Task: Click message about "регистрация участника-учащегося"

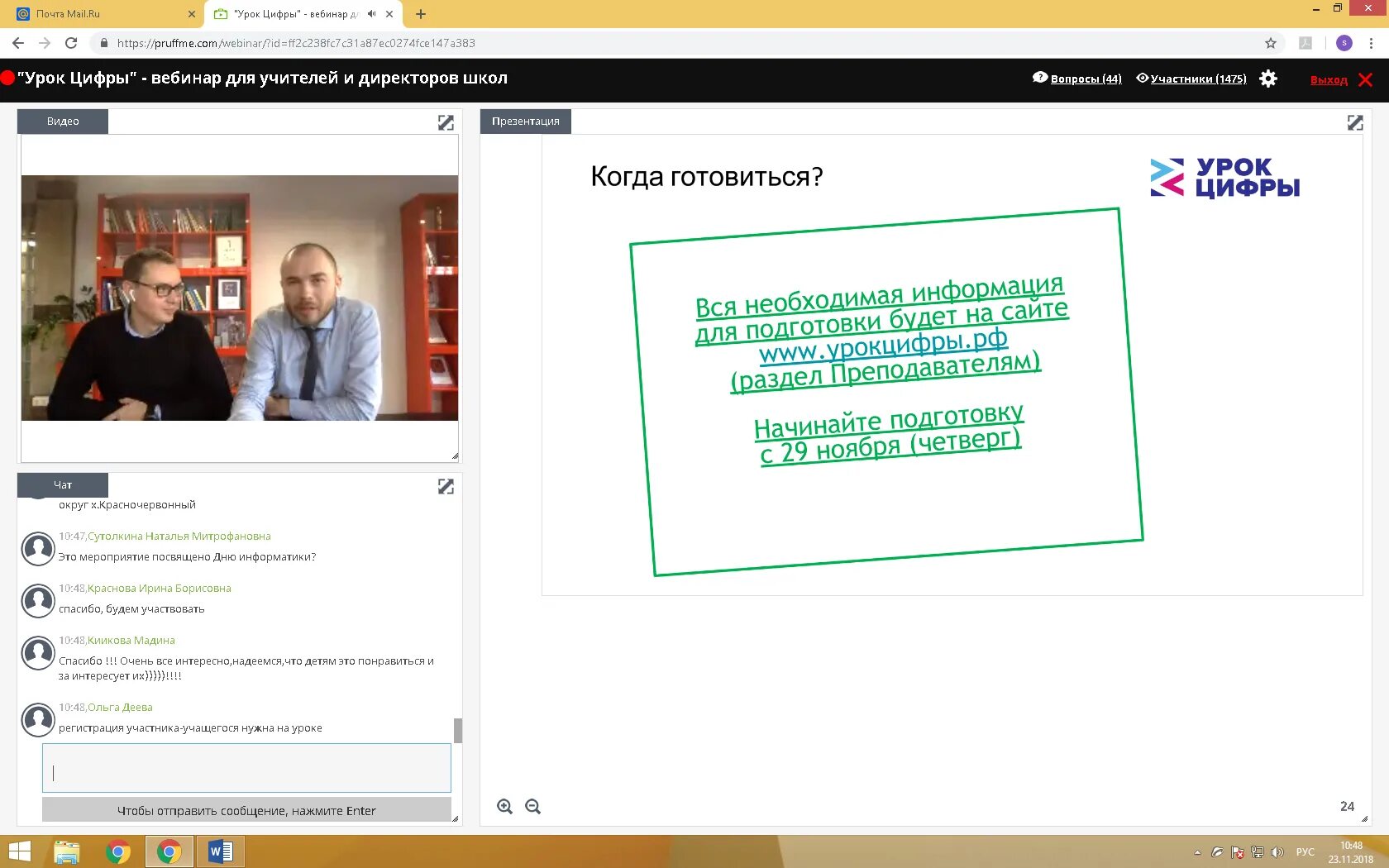Action: pos(190,728)
